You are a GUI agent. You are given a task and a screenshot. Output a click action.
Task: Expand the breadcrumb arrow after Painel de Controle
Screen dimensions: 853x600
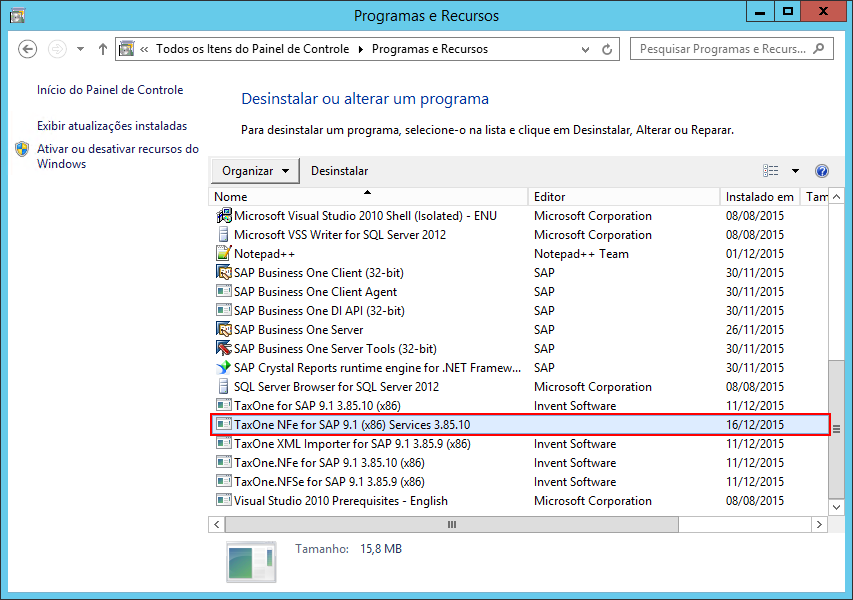[361, 50]
